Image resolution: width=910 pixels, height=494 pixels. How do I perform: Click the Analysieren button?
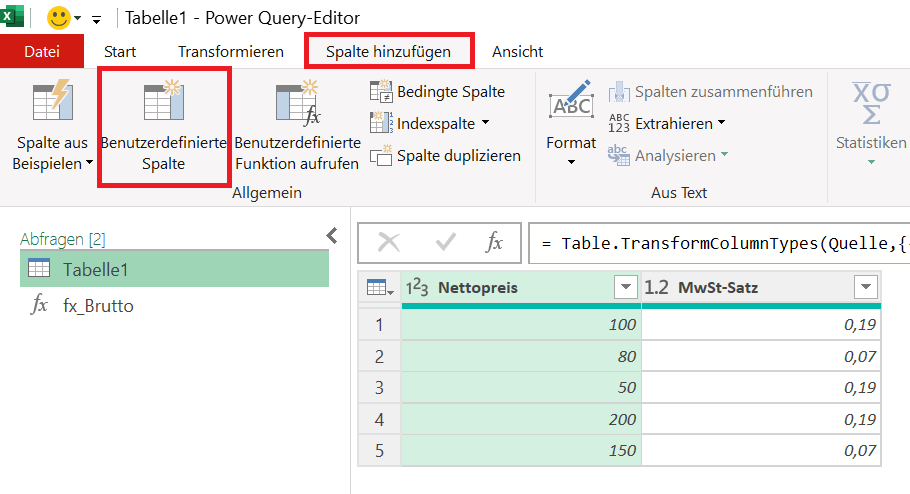click(x=667, y=156)
